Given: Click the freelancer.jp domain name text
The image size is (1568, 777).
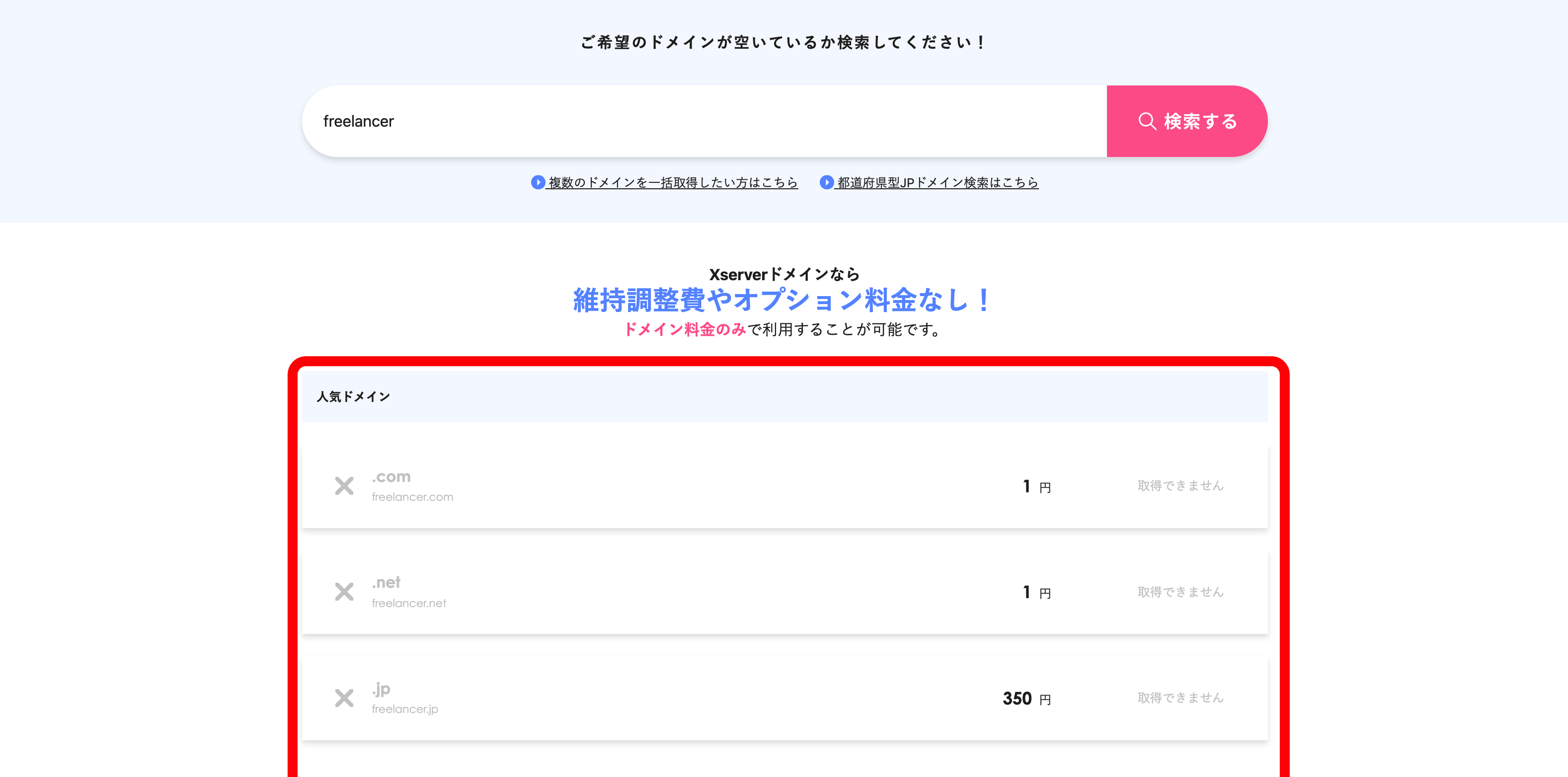Looking at the screenshot, I should coord(405,709).
